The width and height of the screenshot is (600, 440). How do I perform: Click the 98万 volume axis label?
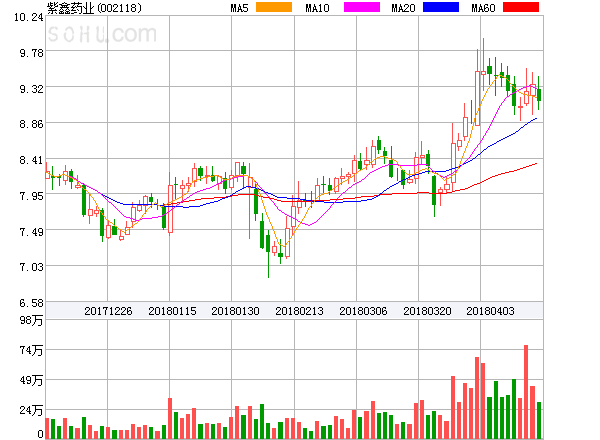[x=32, y=320]
